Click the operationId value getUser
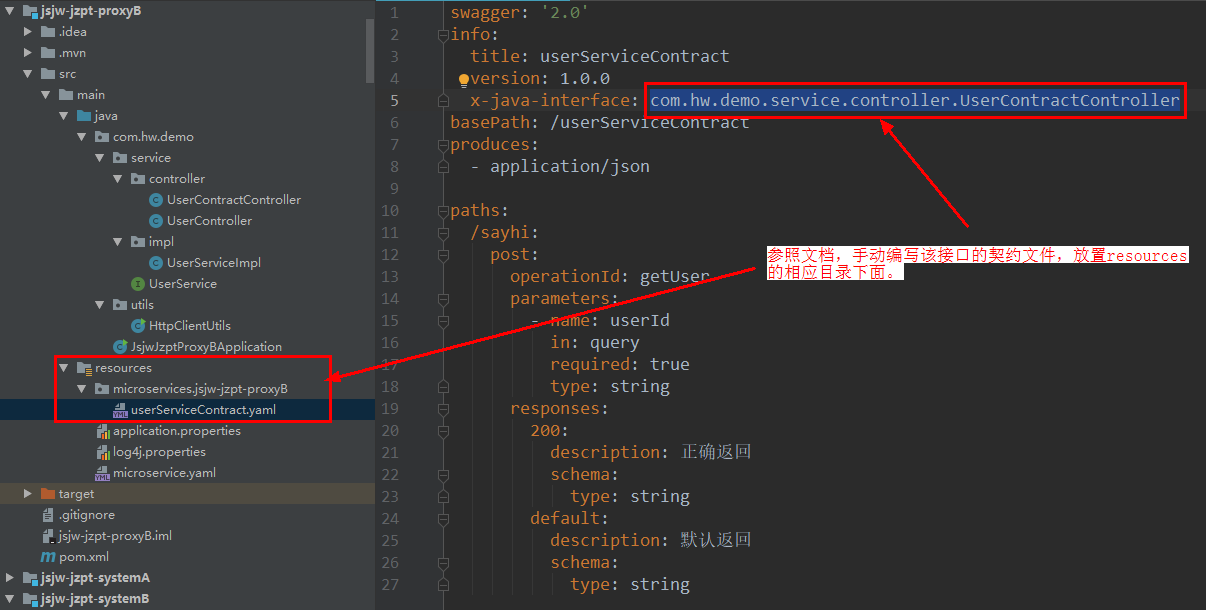The width and height of the screenshot is (1206, 610). tap(675, 276)
